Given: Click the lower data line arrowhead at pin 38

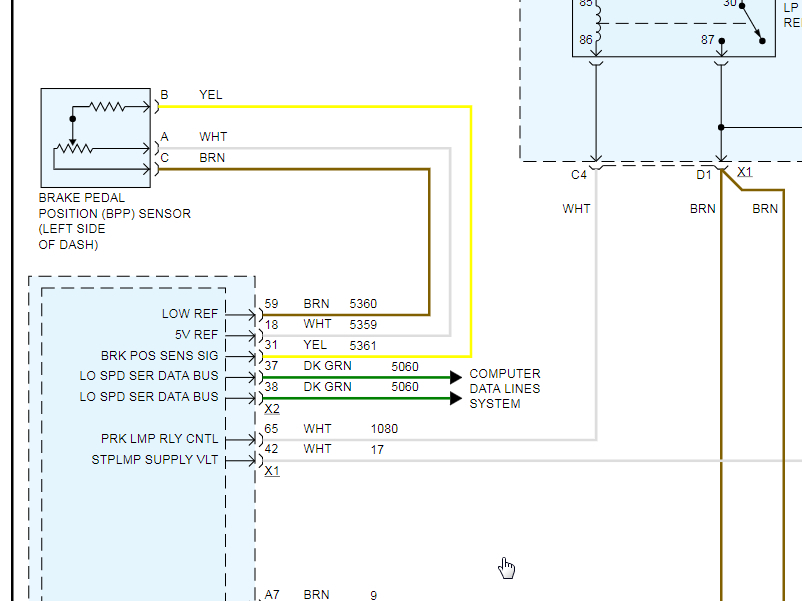Looking at the screenshot, I should pyautogui.click(x=456, y=398).
